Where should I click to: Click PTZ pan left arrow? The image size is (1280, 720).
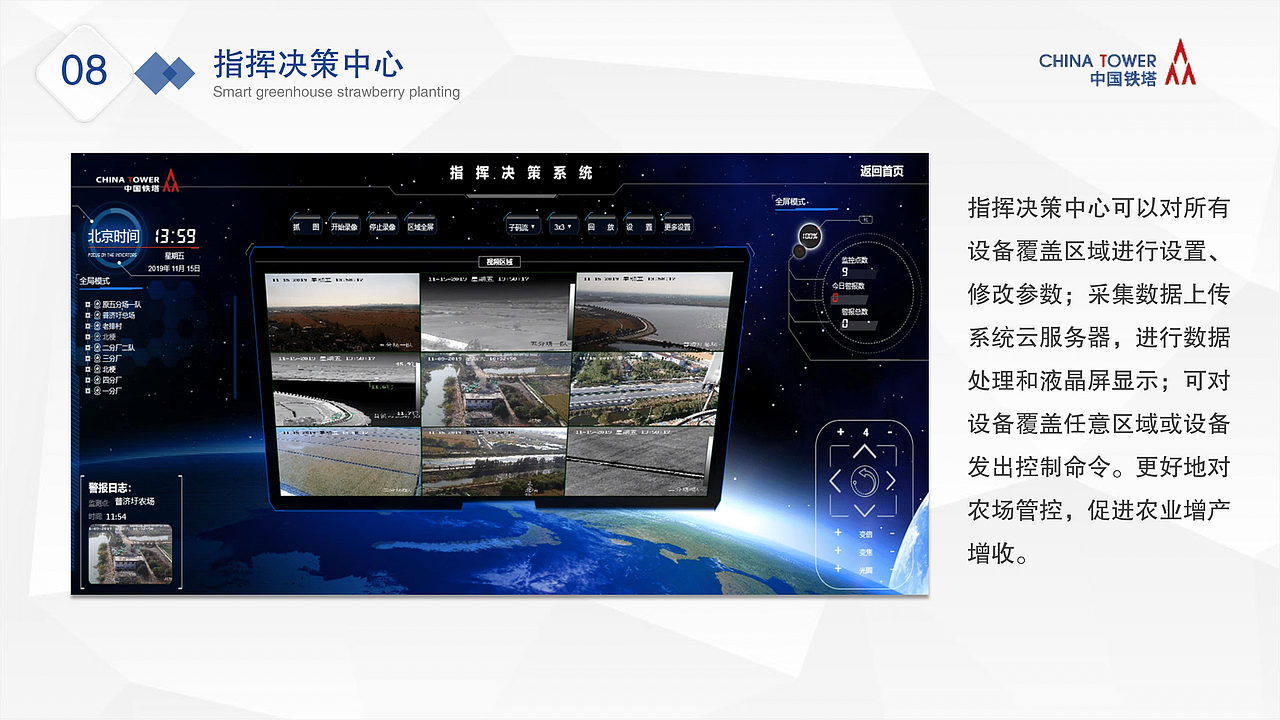(x=835, y=481)
